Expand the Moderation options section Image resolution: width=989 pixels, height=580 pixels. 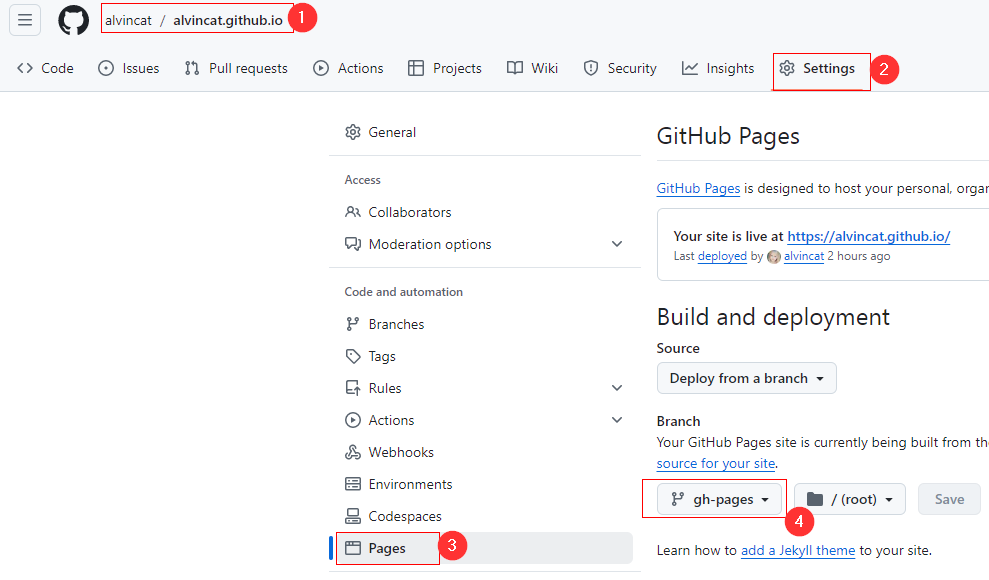(x=617, y=244)
